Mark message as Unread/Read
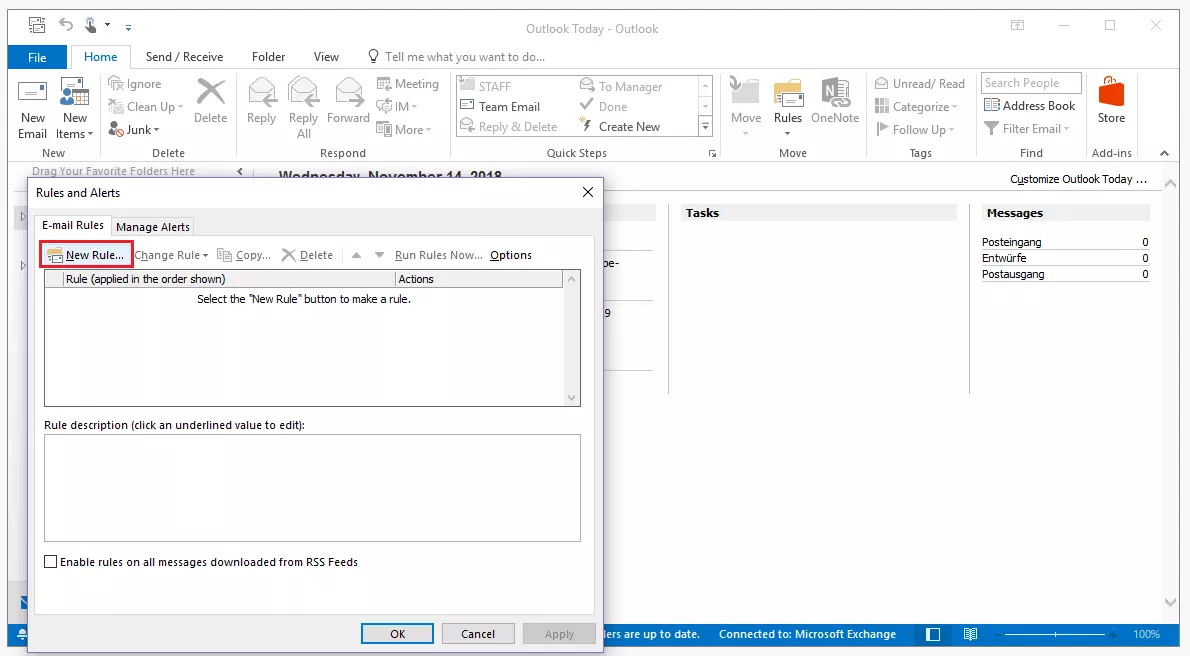Viewport: 1190px width, 656px height. click(x=918, y=83)
